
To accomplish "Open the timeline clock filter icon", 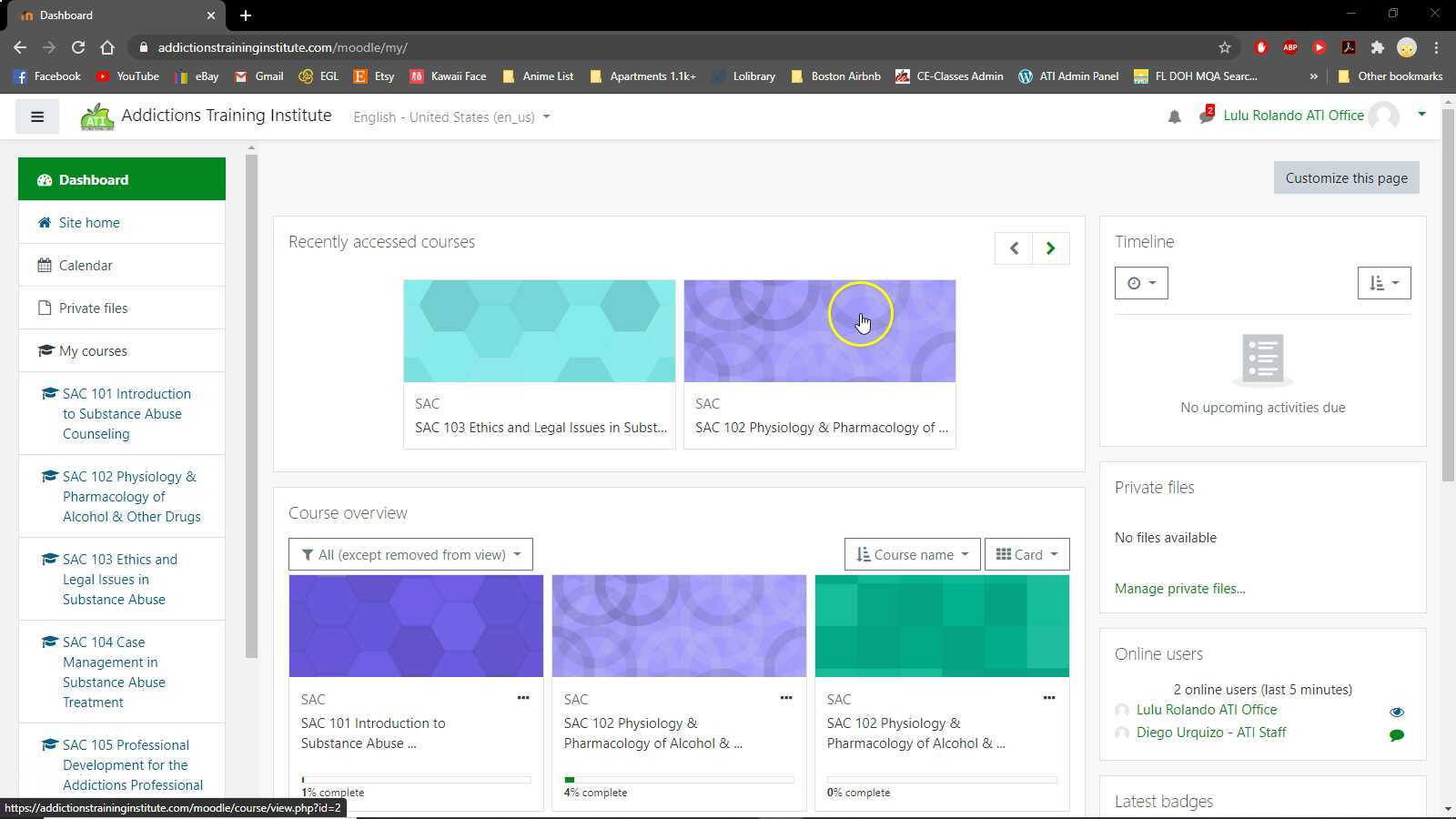I will 1140,282.
